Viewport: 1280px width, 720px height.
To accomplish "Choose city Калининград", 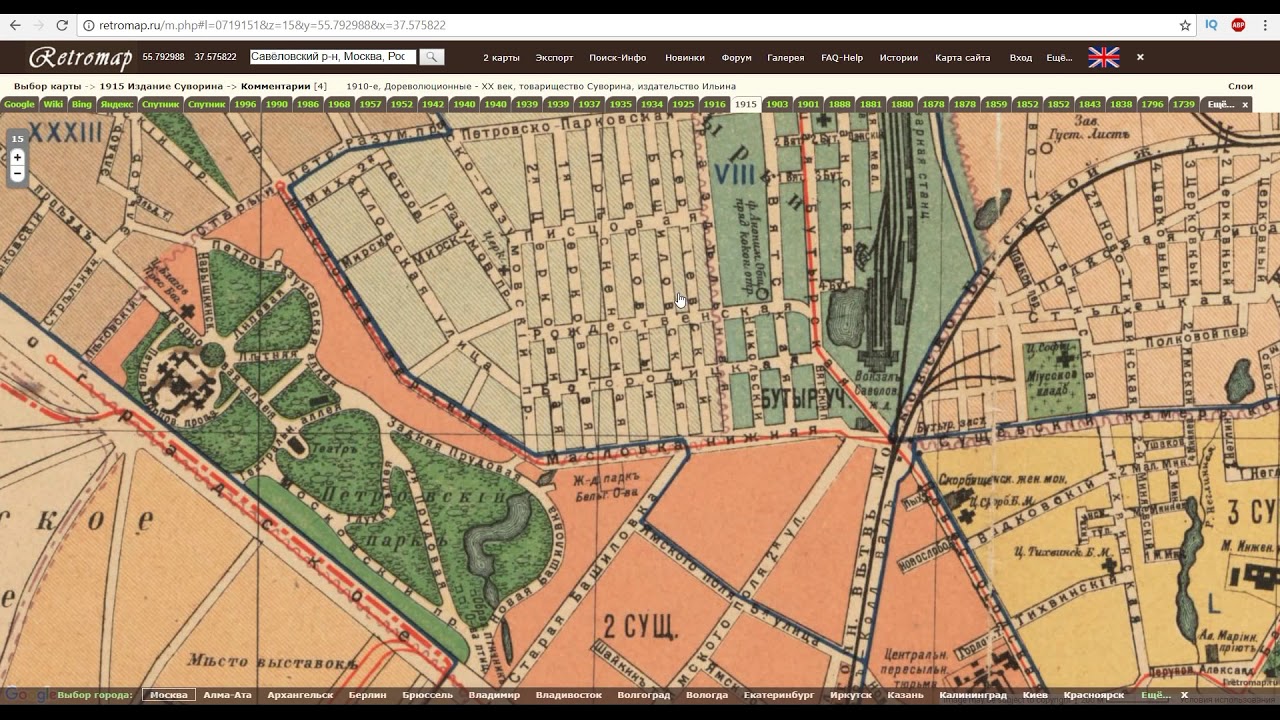I will click(x=973, y=695).
